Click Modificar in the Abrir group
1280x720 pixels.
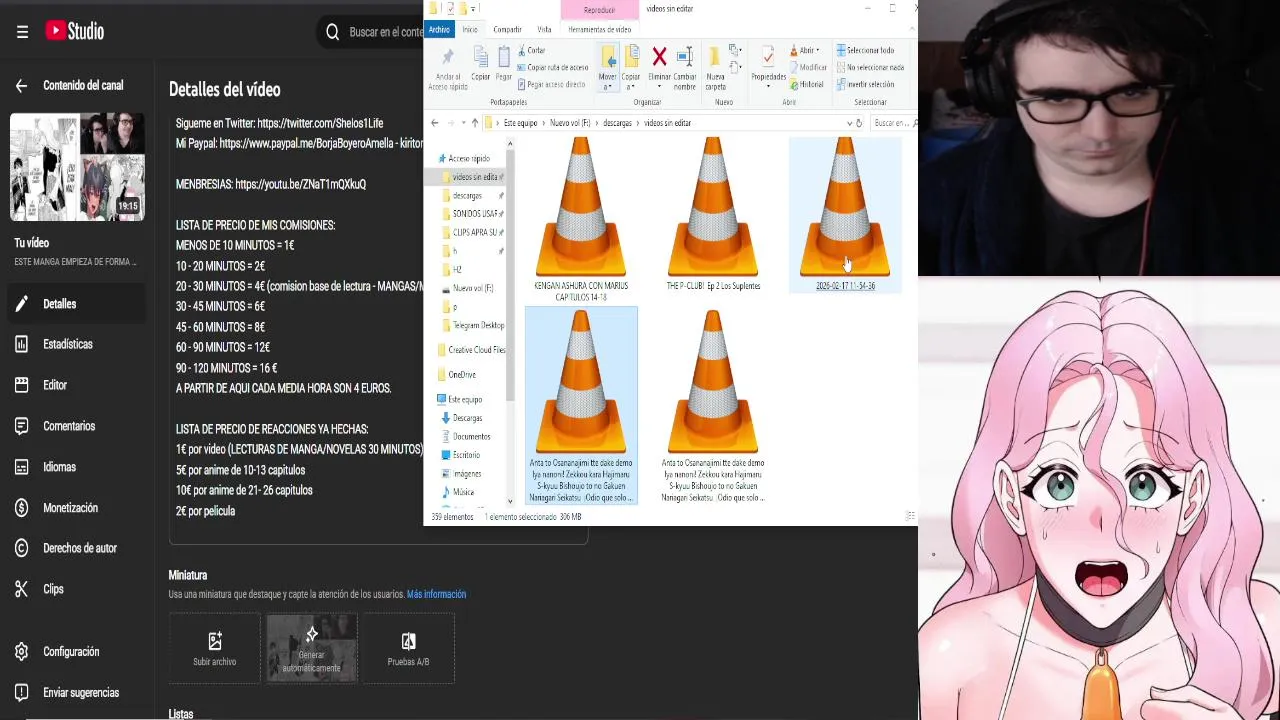click(808, 67)
